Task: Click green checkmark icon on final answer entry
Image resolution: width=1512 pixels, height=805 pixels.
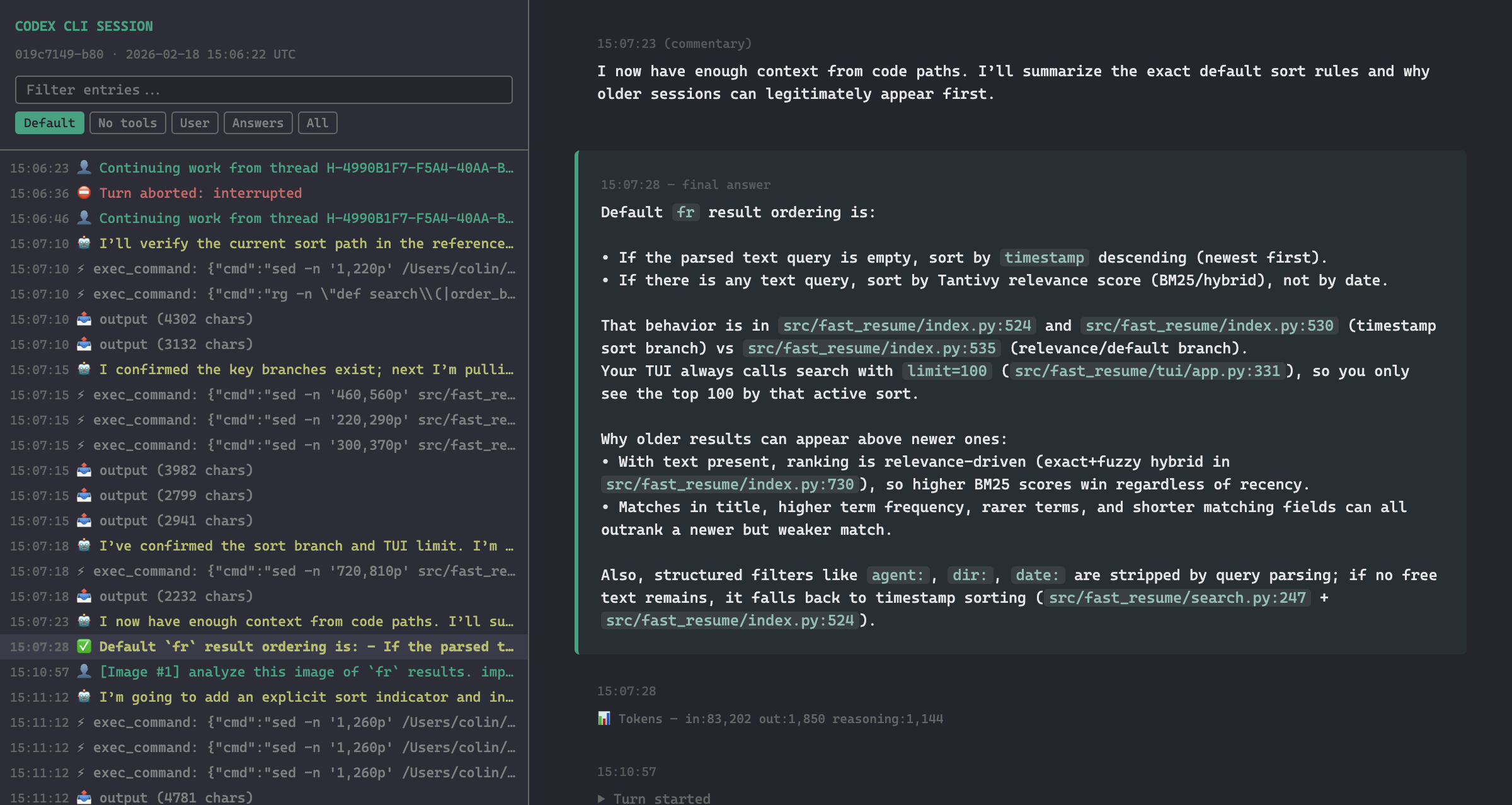Action: pos(84,646)
